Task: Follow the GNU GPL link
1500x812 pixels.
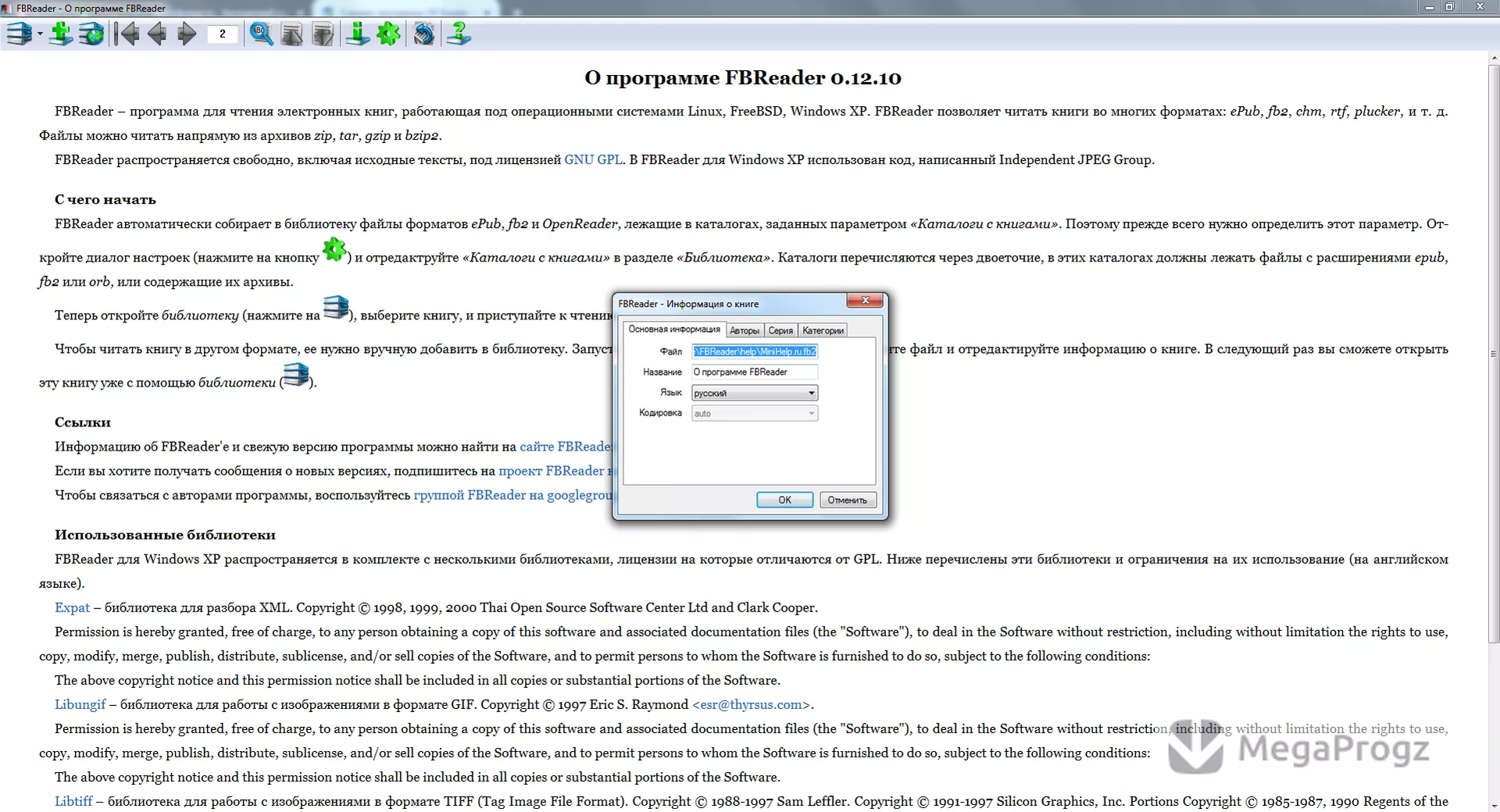Action: pyautogui.click(x=593, y=159)
